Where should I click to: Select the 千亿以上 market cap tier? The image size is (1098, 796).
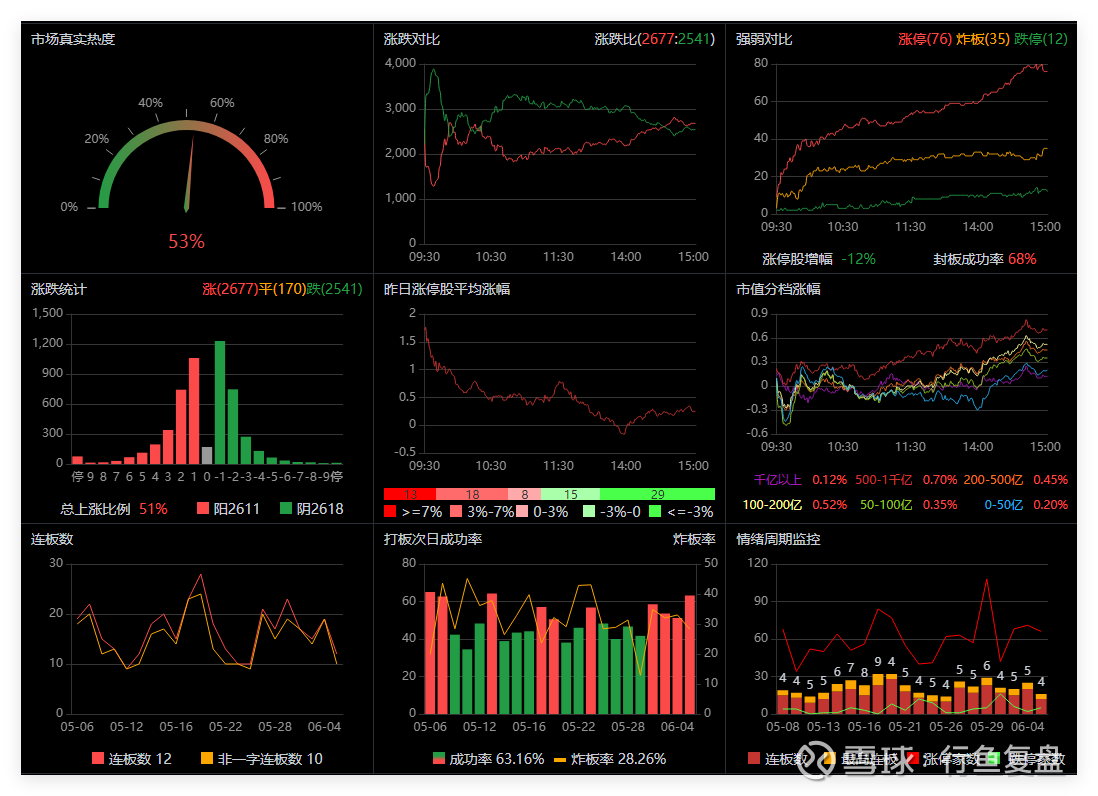778,480
